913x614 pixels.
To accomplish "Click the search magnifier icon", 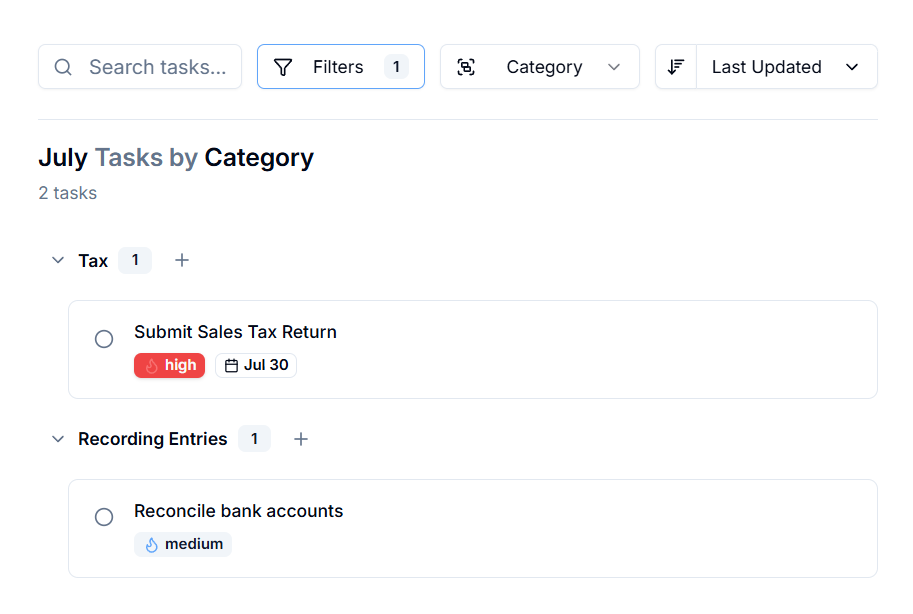I will (x=62, y=67).
